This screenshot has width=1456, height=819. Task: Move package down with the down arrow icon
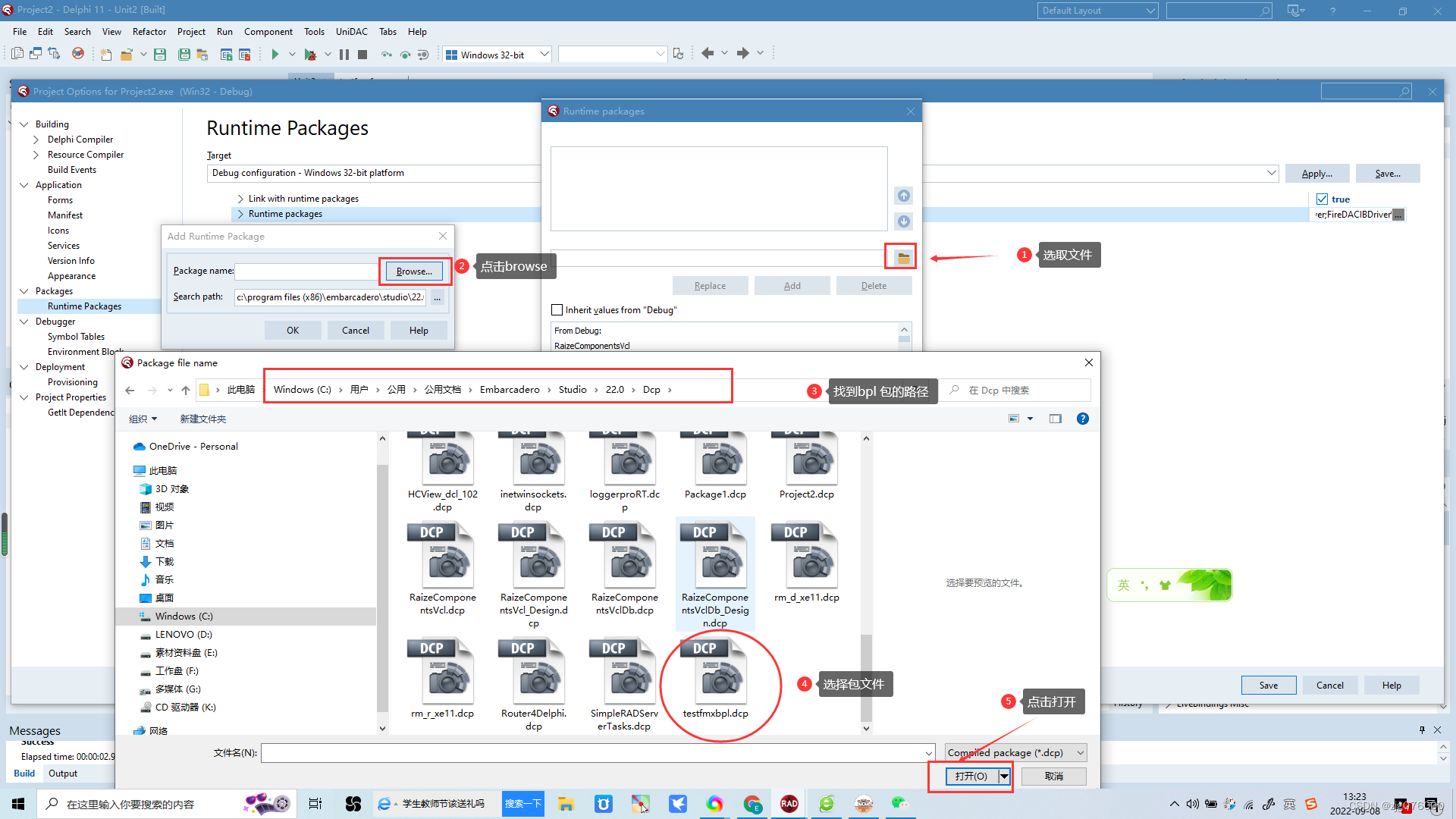point(903,221)
